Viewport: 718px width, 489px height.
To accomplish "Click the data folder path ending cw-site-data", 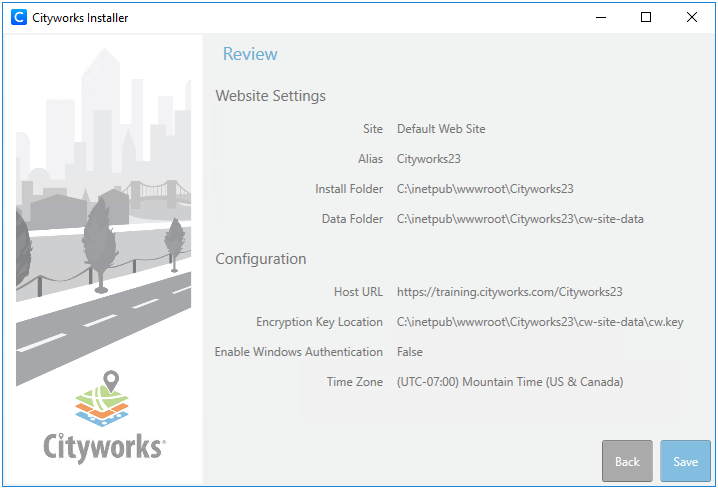I will point(520,219).
